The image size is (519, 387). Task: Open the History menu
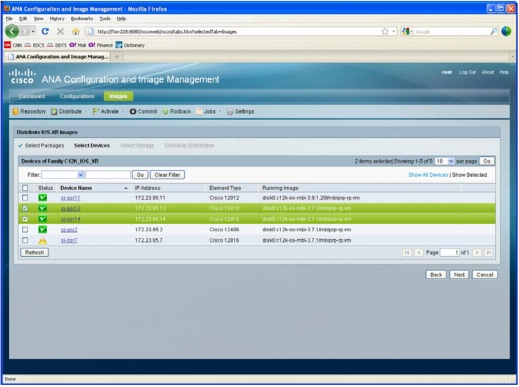[57, 19]
